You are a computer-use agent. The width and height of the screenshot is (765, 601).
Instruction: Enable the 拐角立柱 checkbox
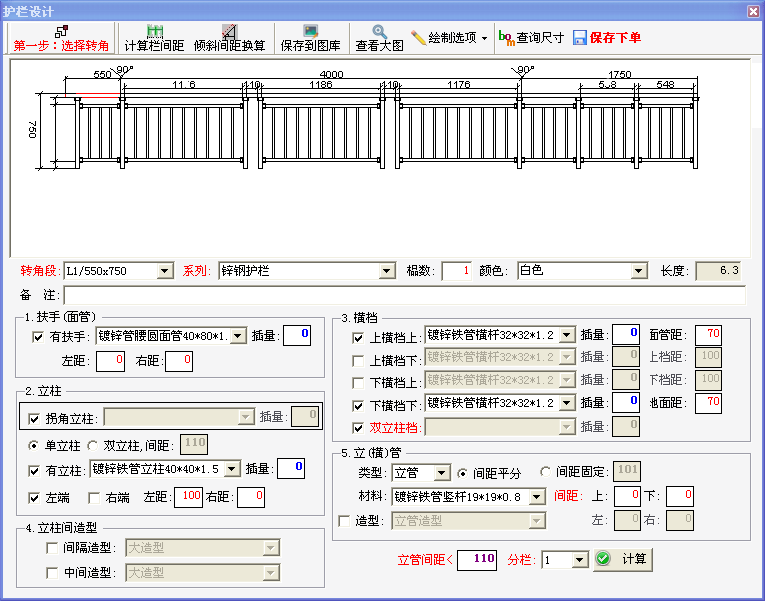(x=34, y=417)
